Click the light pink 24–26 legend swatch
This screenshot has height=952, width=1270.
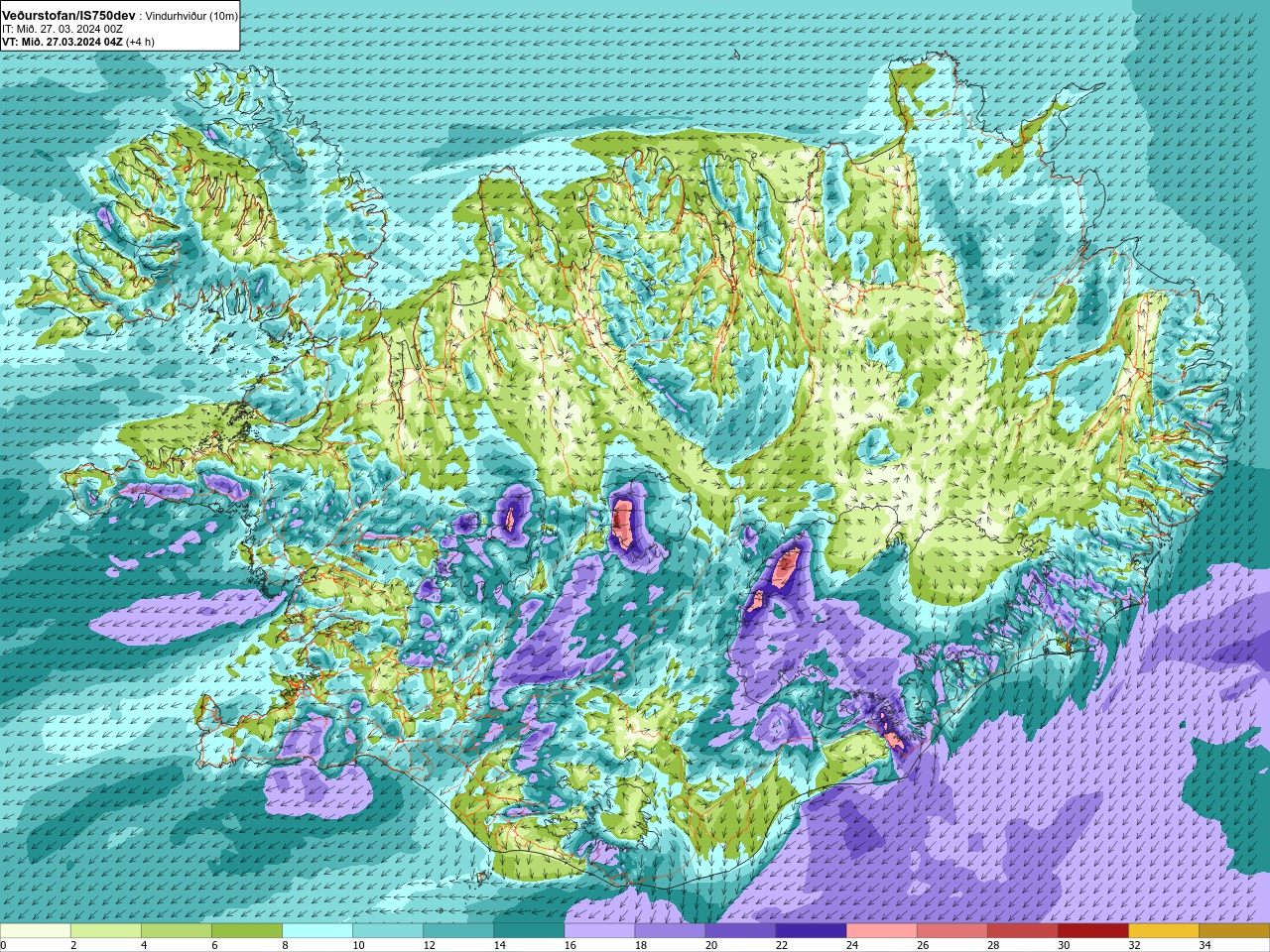pyautogui.click(x=881, y=931)
